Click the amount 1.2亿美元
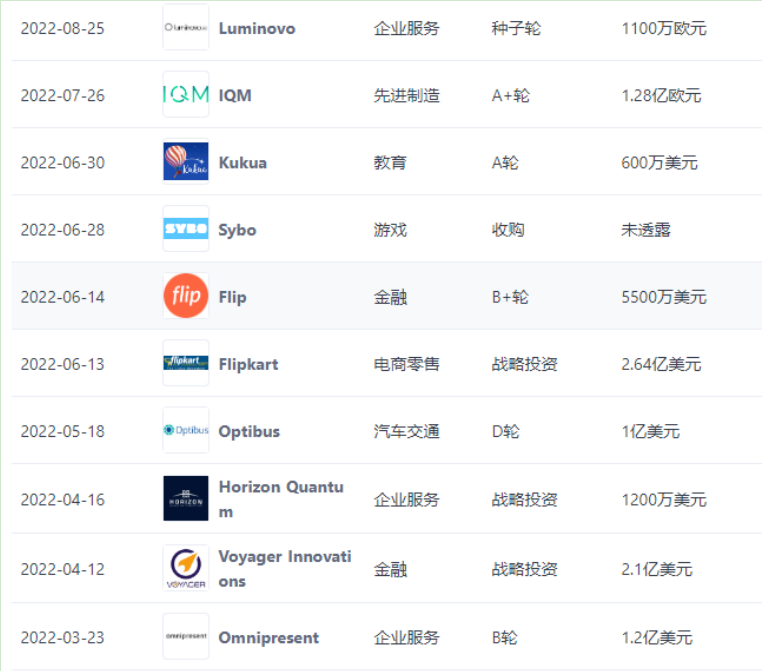The height and width of the screenshot is (671, 762). 657,637
